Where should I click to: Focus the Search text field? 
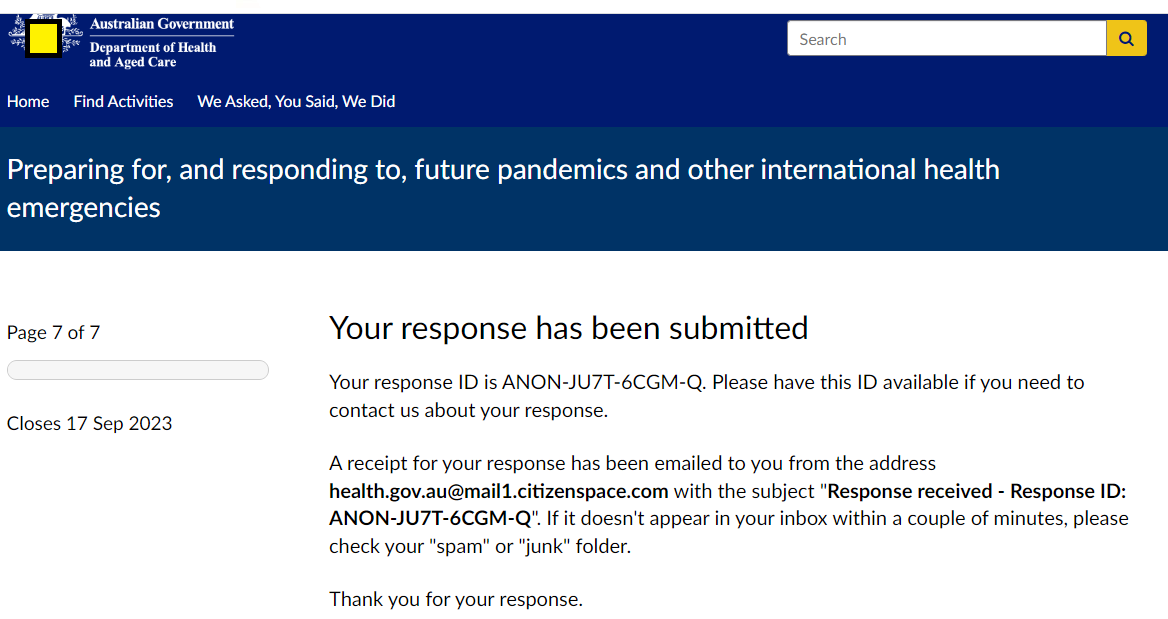tap(946, 39)
